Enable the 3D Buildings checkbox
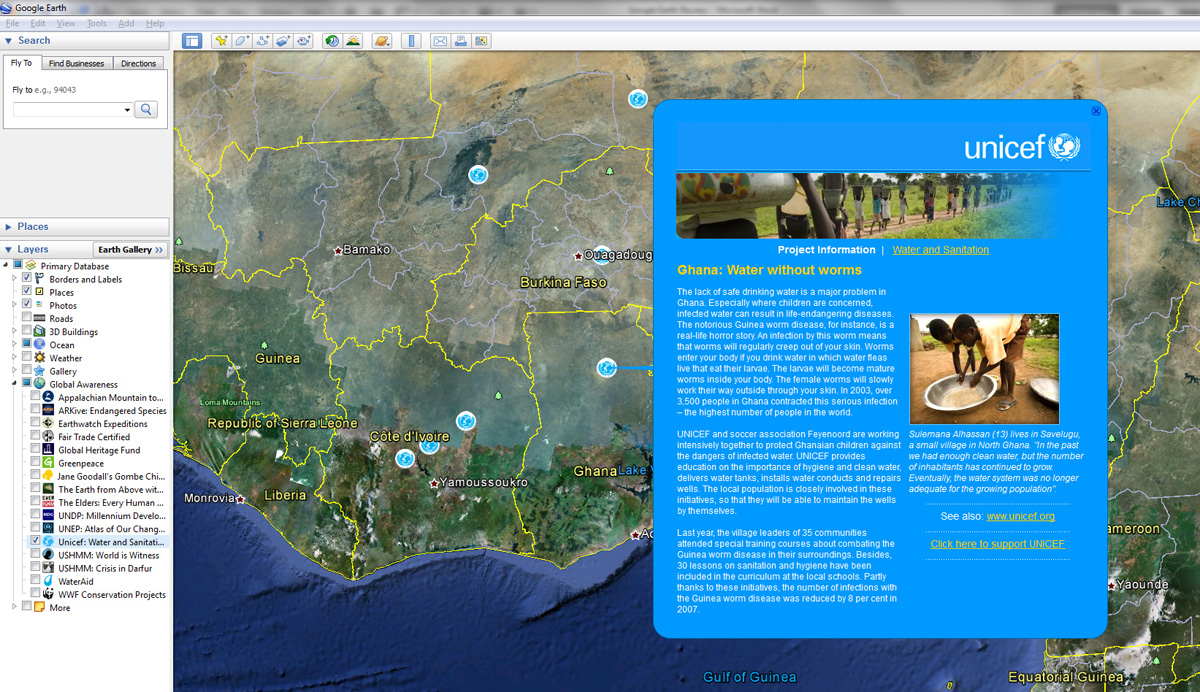This screenshot has width=1200, height=692. coord(27,332)
